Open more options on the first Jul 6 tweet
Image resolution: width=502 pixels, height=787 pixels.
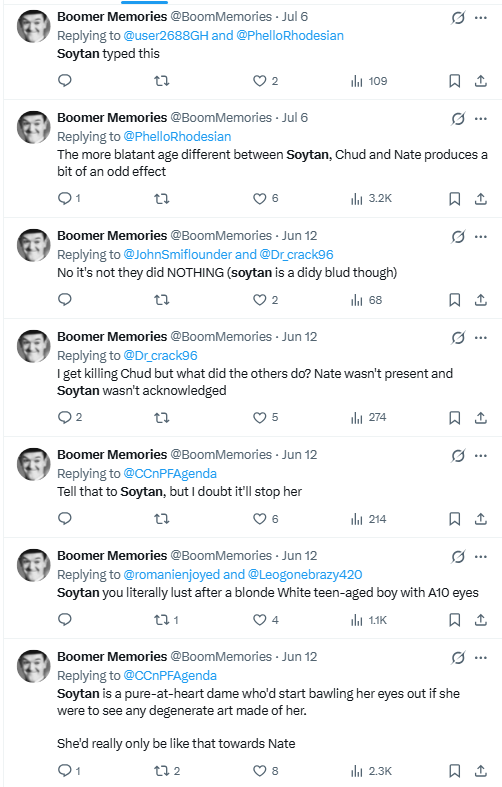(x=481, y=18)
